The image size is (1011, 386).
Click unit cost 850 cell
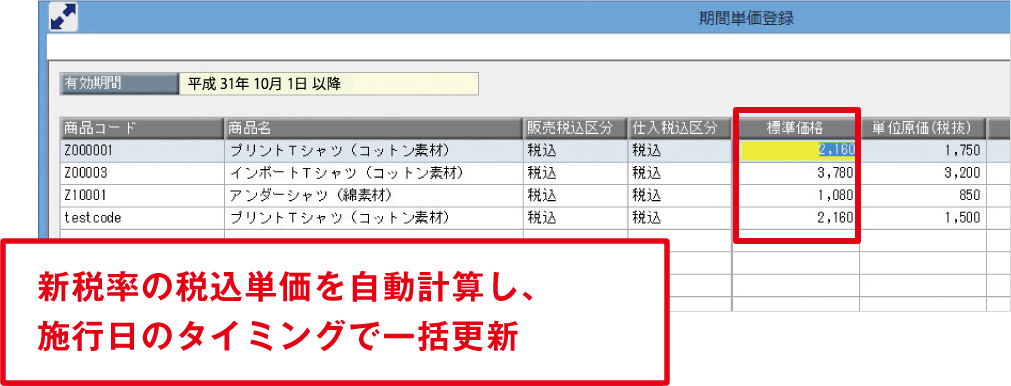coord(923,195)
